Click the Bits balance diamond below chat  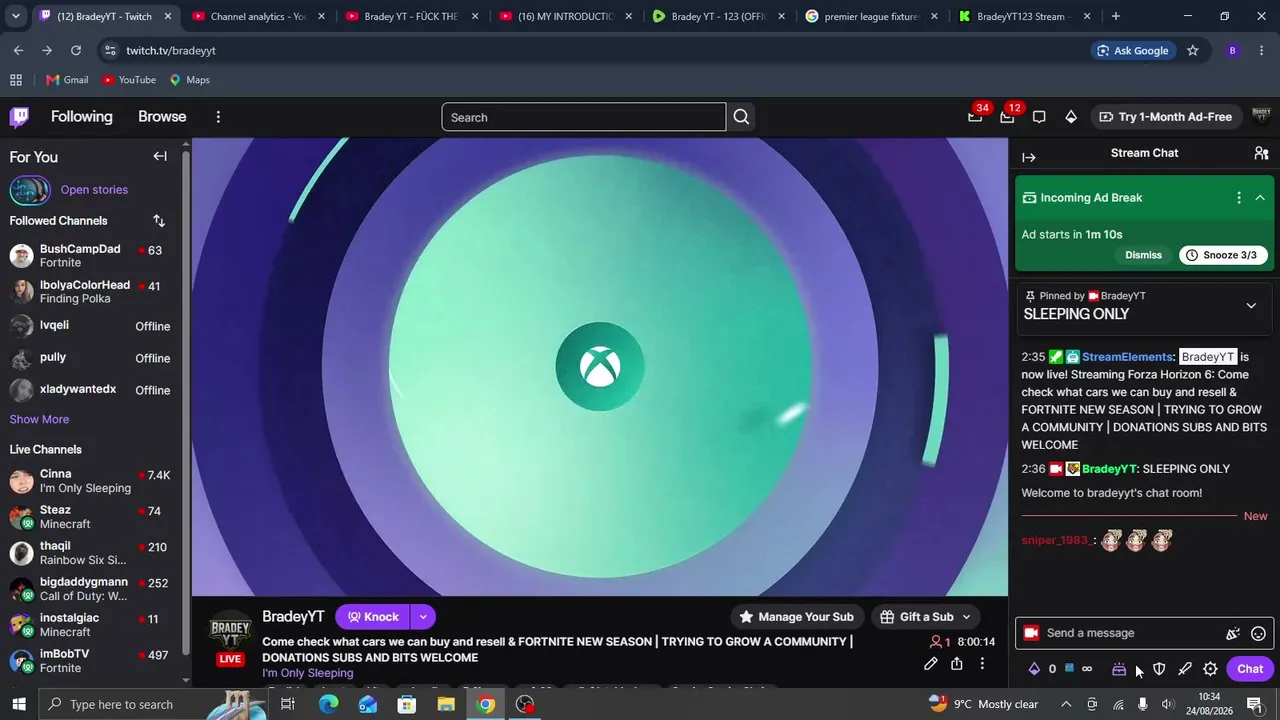pyautogui.click(x=1035, y=669)
